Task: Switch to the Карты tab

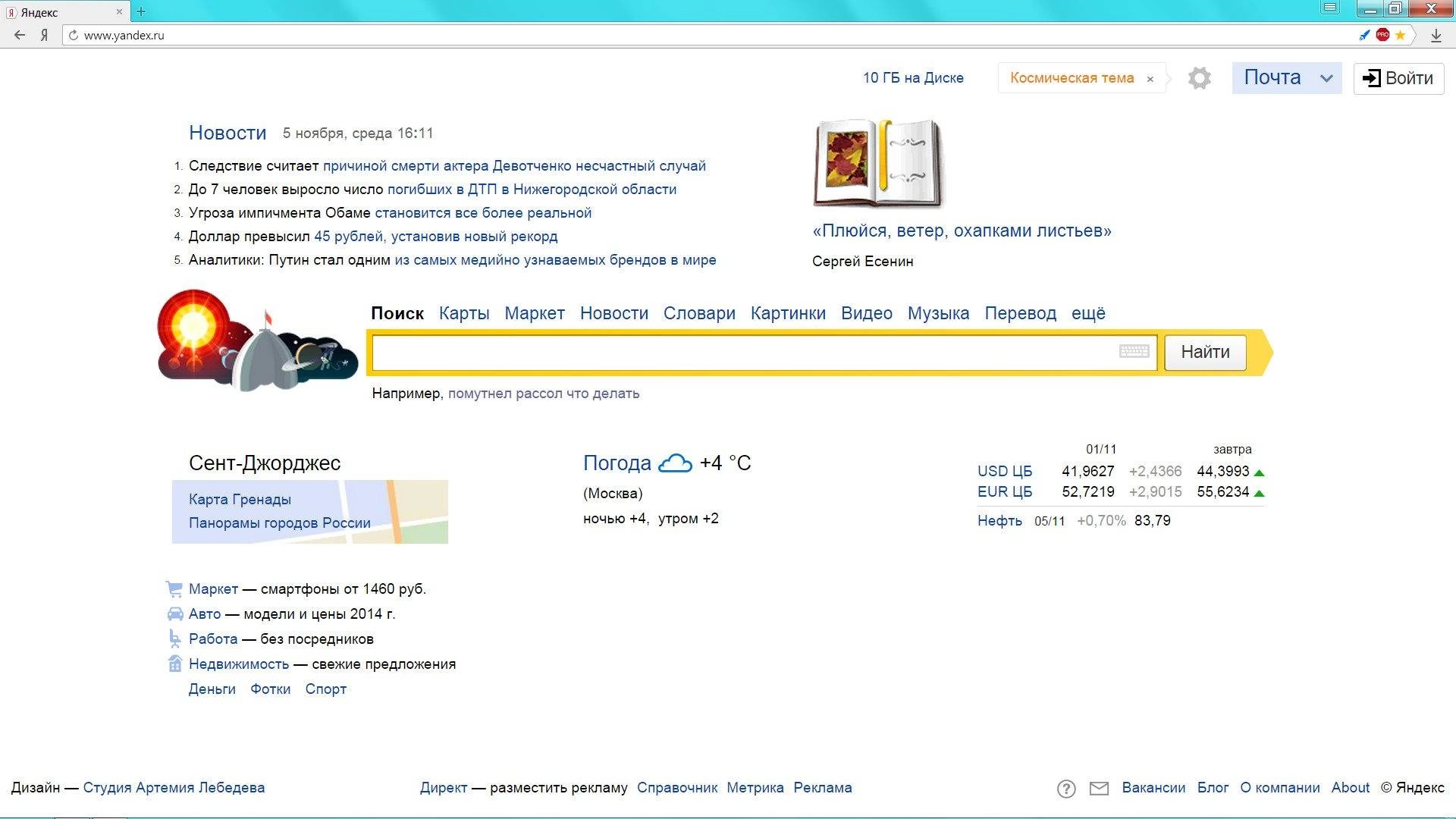Action: click(x=464, y=313)
